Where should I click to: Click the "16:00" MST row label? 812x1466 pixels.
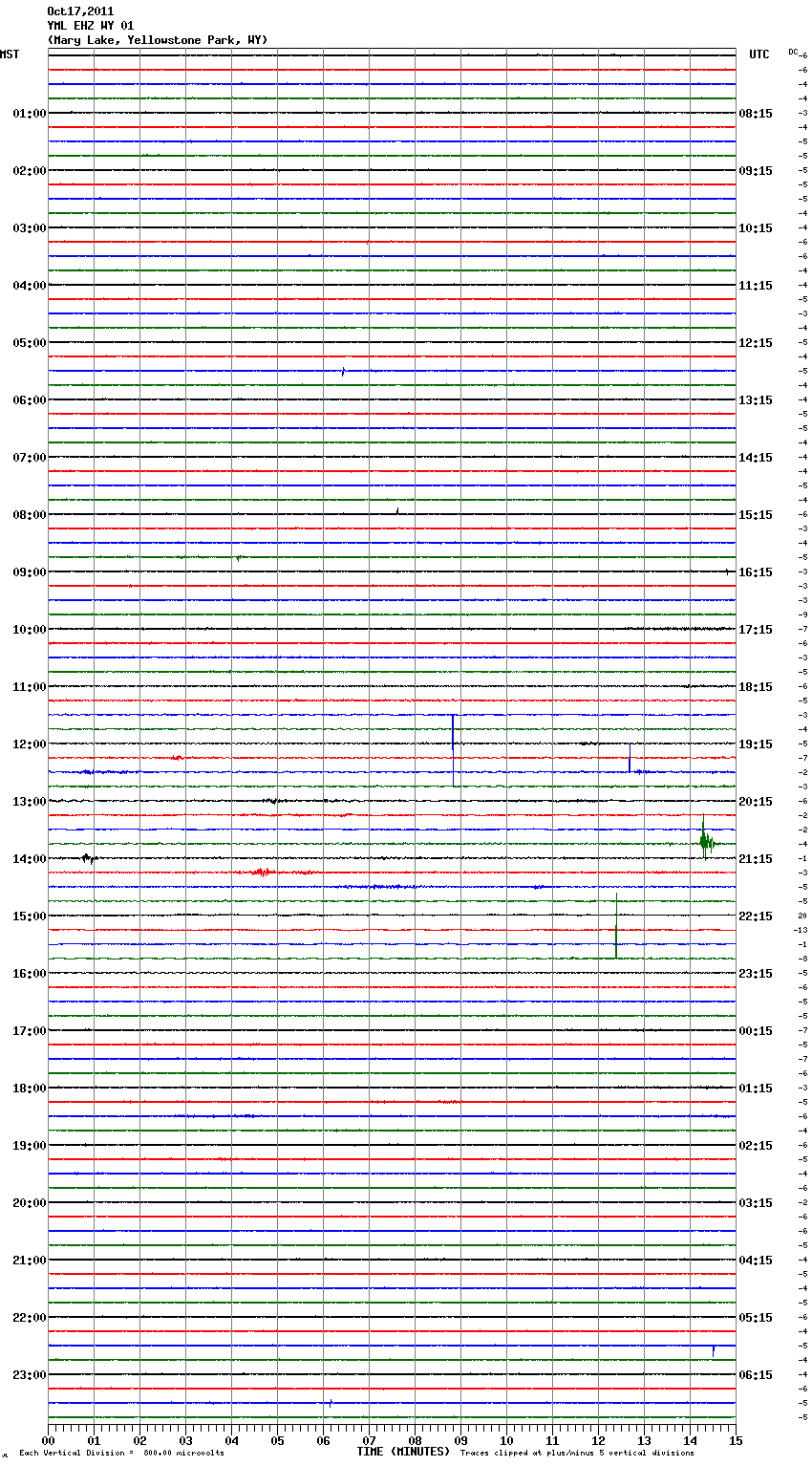30,974
